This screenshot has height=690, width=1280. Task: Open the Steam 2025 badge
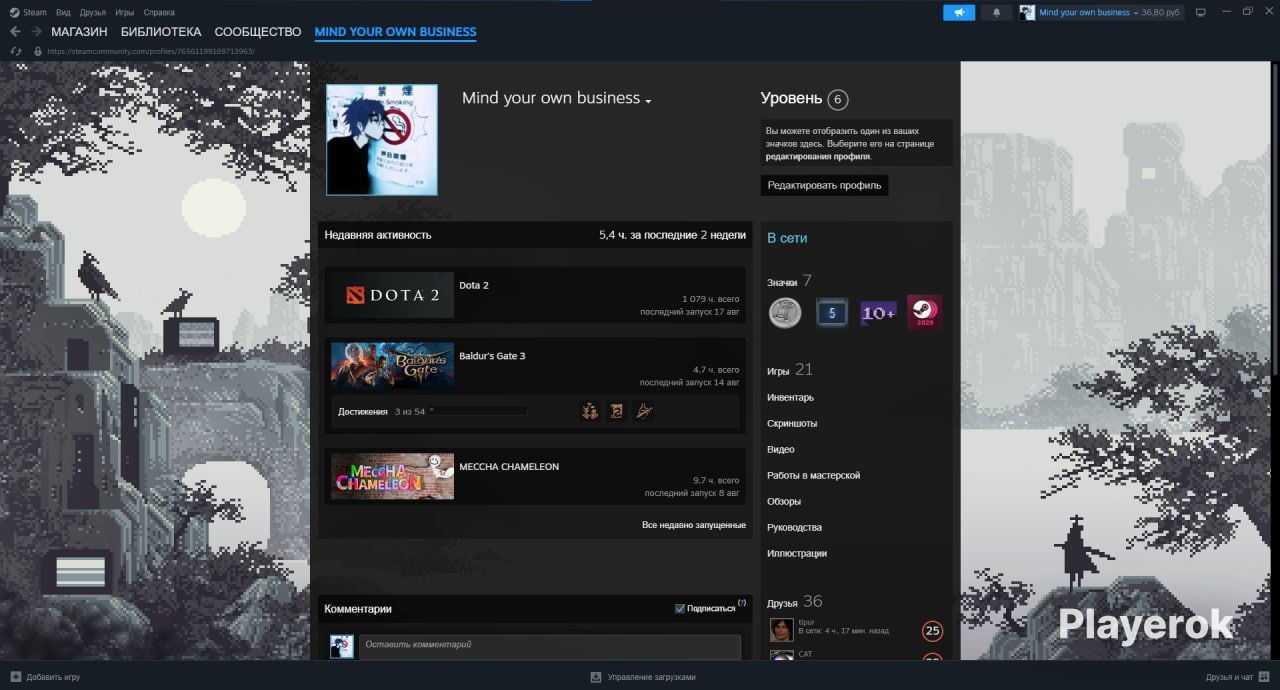924,313
